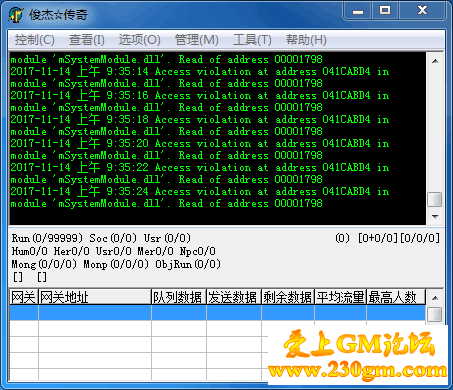Click the 发送数据 column header

pyautogui.click(x=234, y=297)
